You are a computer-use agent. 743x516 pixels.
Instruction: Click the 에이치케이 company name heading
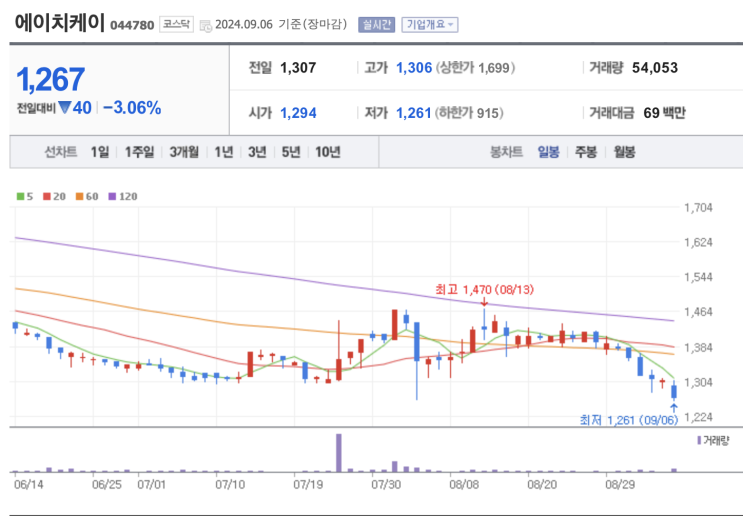pyautogui.click(x=60, y=22)
